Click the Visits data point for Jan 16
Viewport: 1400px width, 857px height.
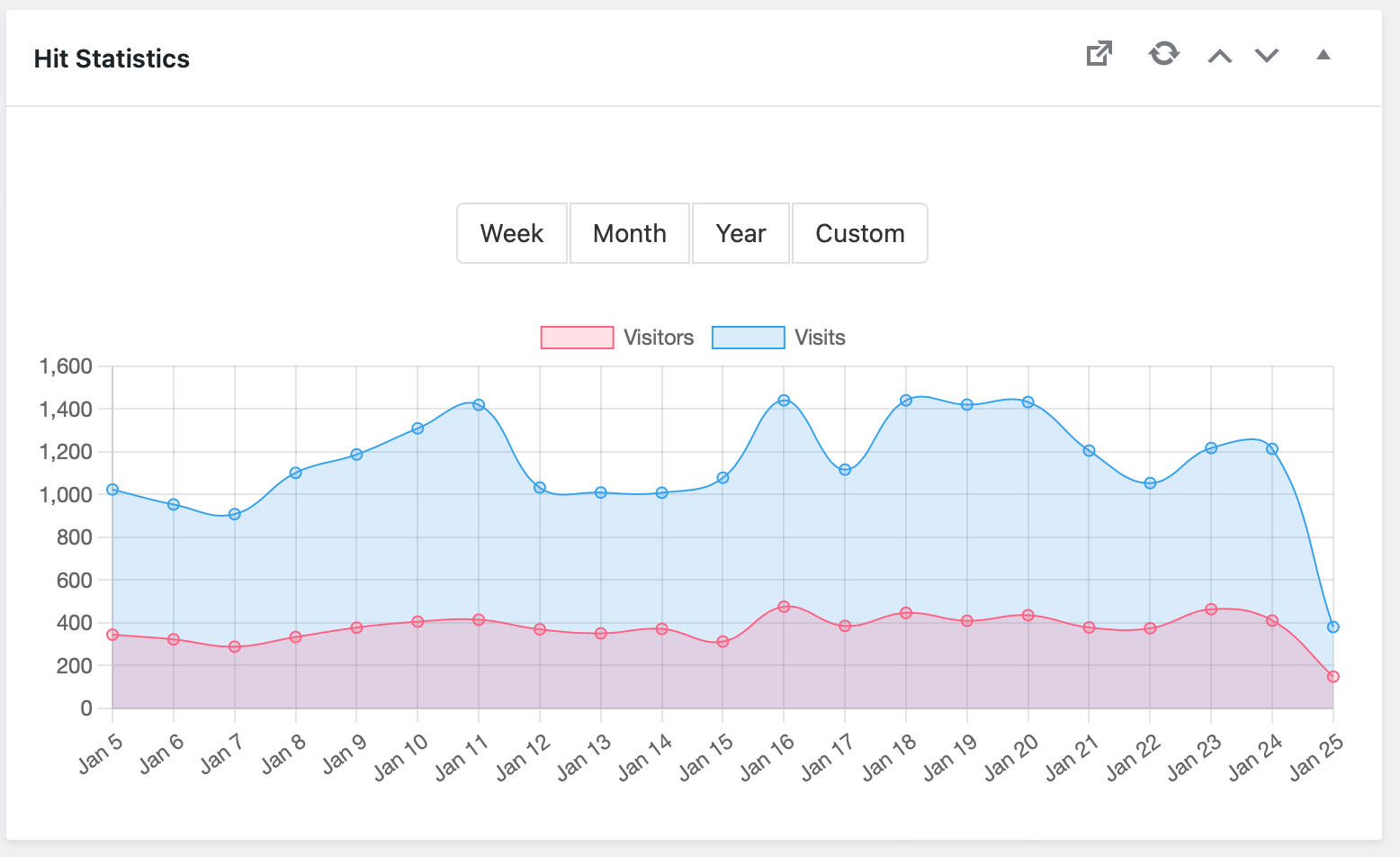coord(784,401)
